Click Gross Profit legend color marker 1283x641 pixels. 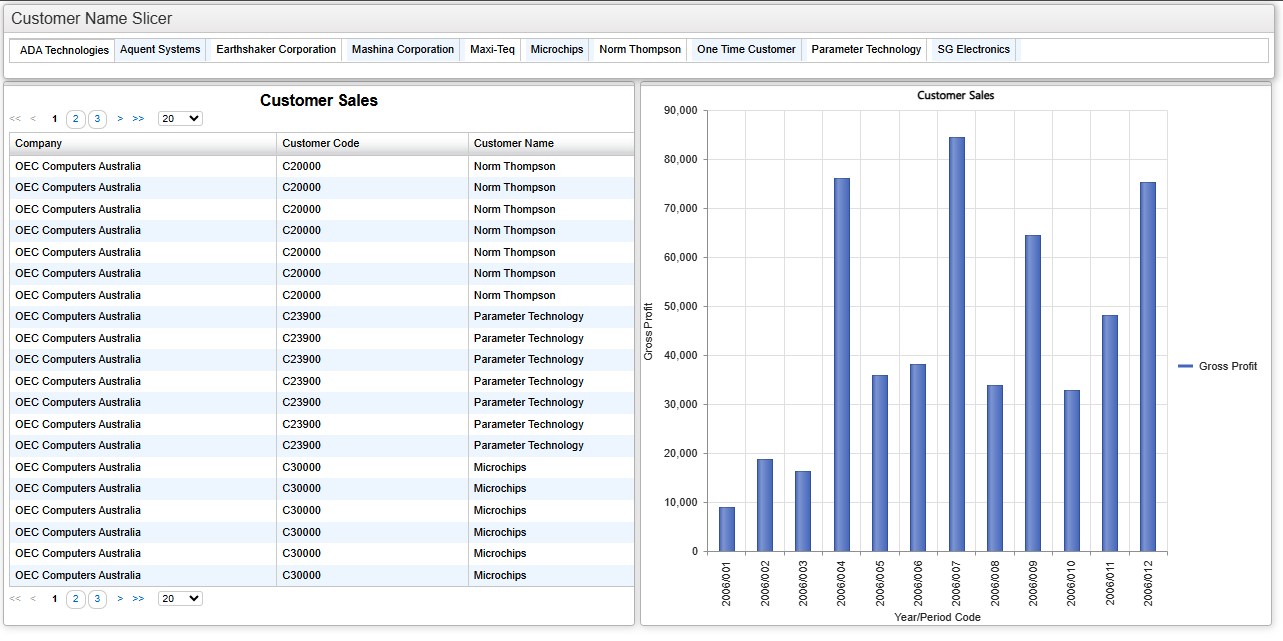tap(1186, 367)
